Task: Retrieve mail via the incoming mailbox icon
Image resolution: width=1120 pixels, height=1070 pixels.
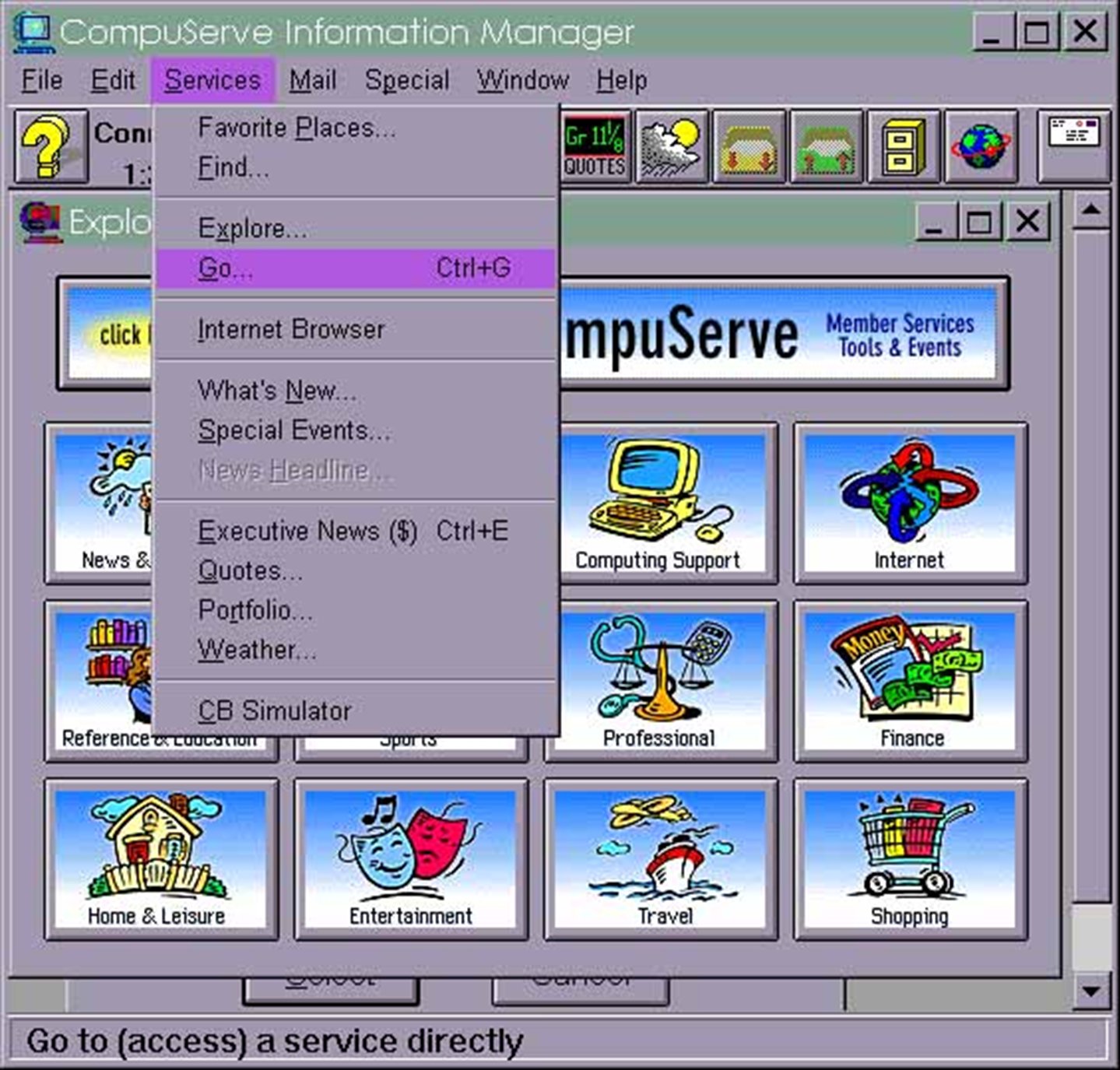Action: (x=748, y=146)
